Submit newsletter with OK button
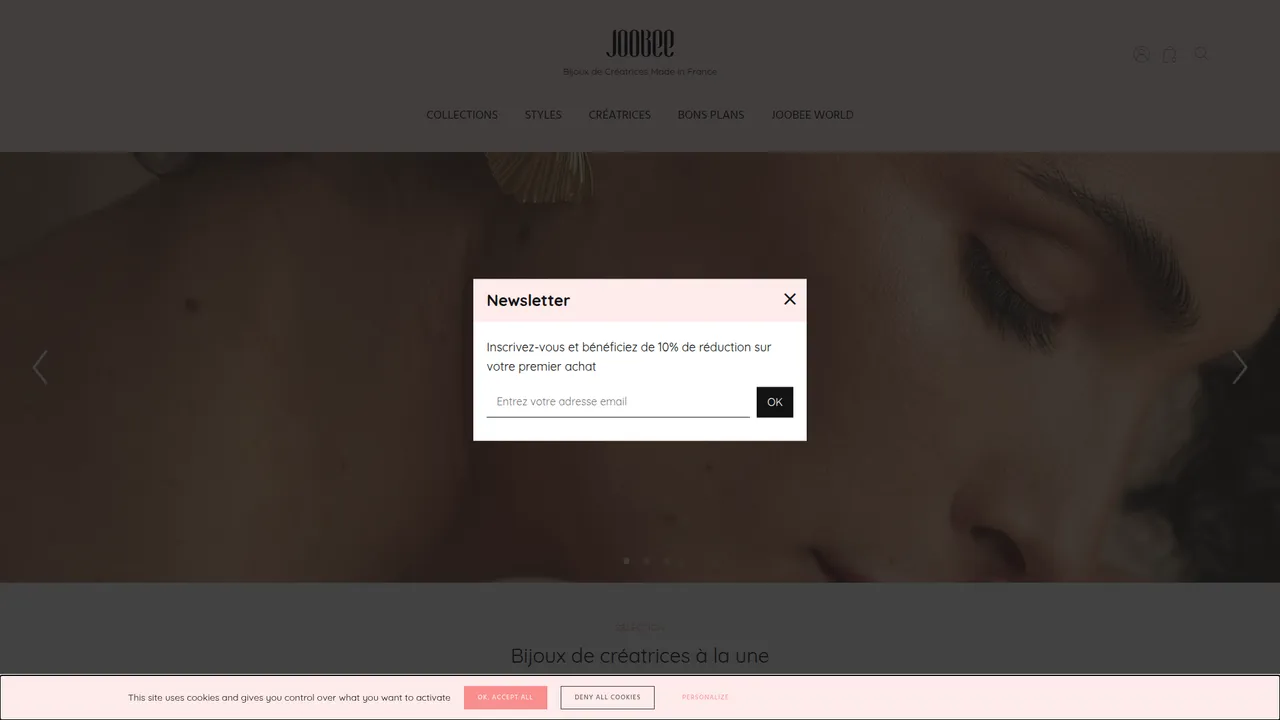1280x720 pixels. pos(775,402)
